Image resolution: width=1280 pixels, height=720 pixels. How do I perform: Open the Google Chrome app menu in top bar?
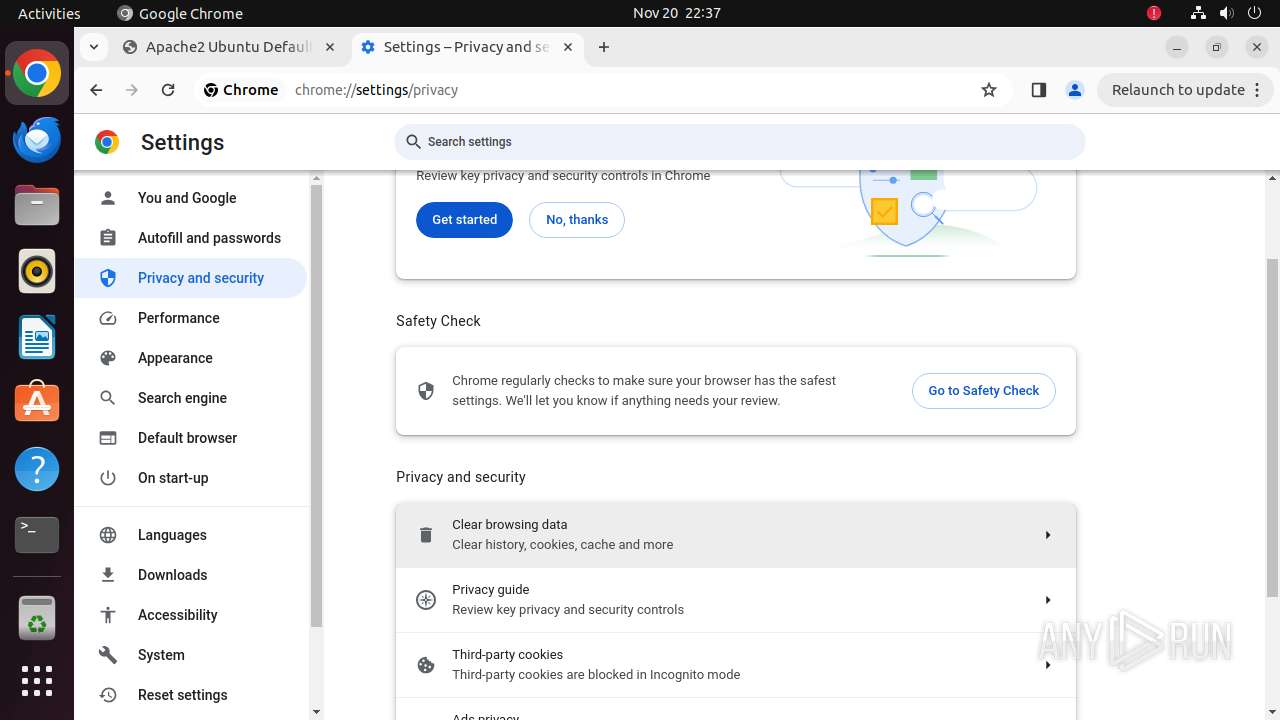(180, 14)
